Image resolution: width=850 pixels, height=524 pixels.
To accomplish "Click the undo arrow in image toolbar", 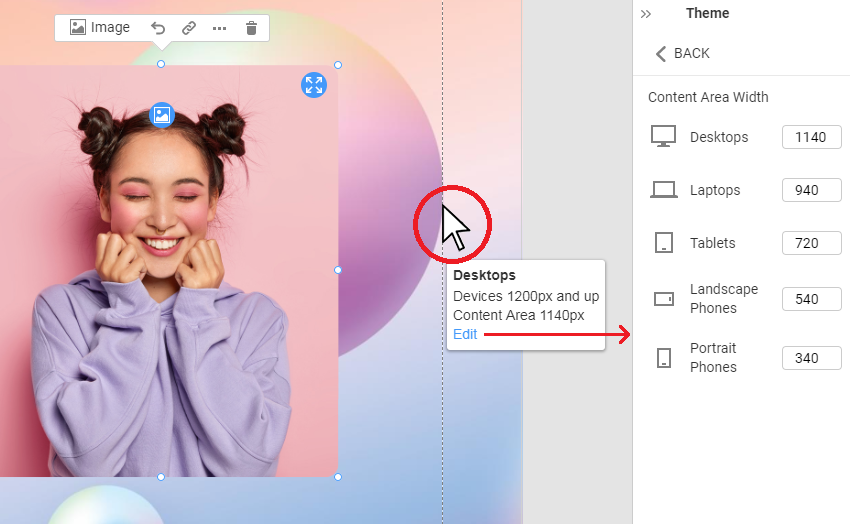I will pyautogui.click(x=158, y=28).
